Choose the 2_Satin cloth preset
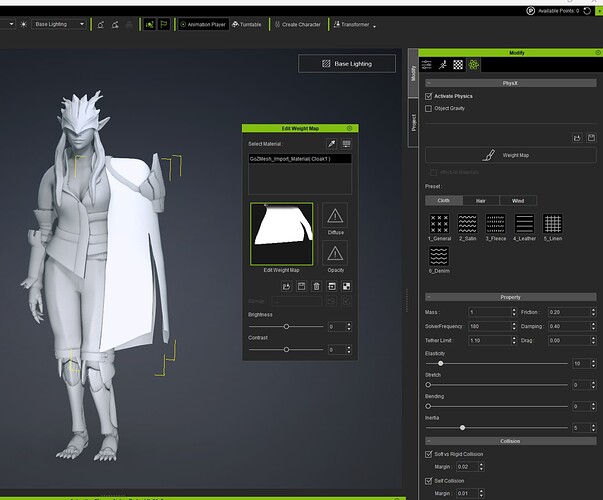Viewport: 603px width, 500px height. tap(467, 223)
